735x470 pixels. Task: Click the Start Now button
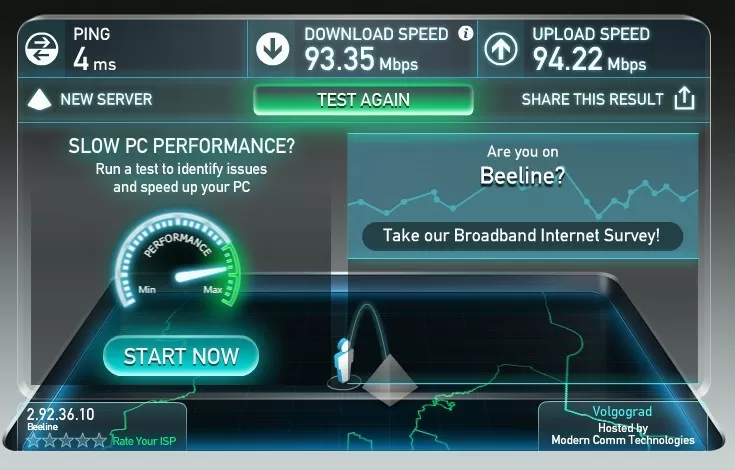coord(181,356)
